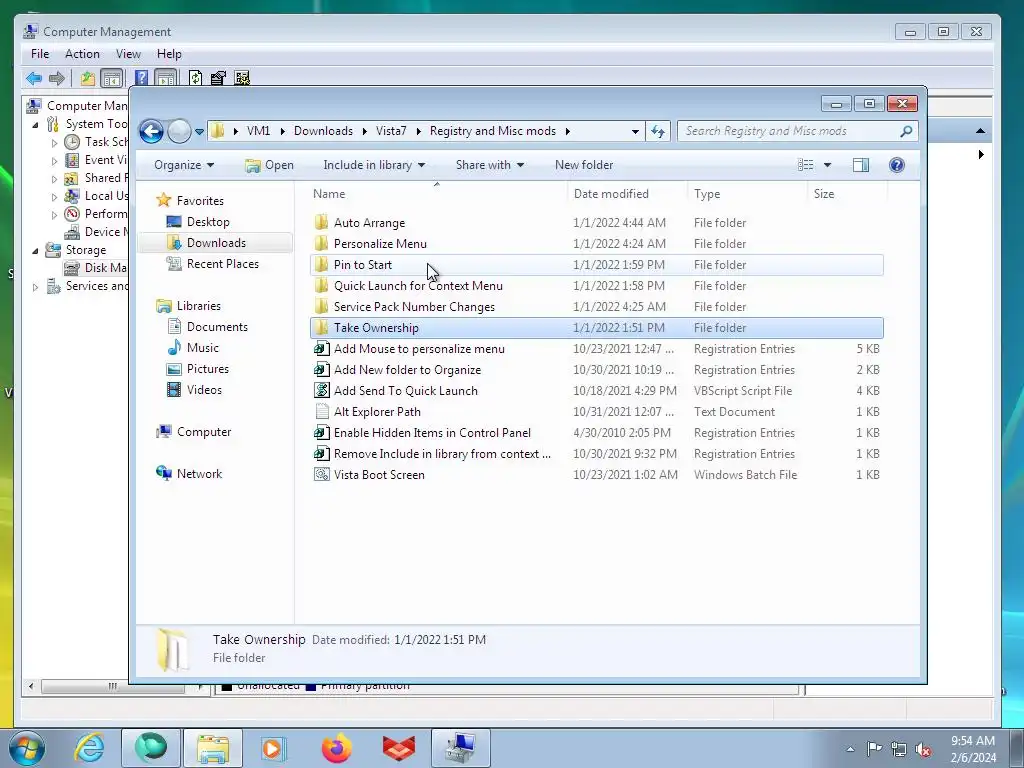Change view icon in Explorer toolbar
This screenshot has height=768, width=1024.
point(806,165)
